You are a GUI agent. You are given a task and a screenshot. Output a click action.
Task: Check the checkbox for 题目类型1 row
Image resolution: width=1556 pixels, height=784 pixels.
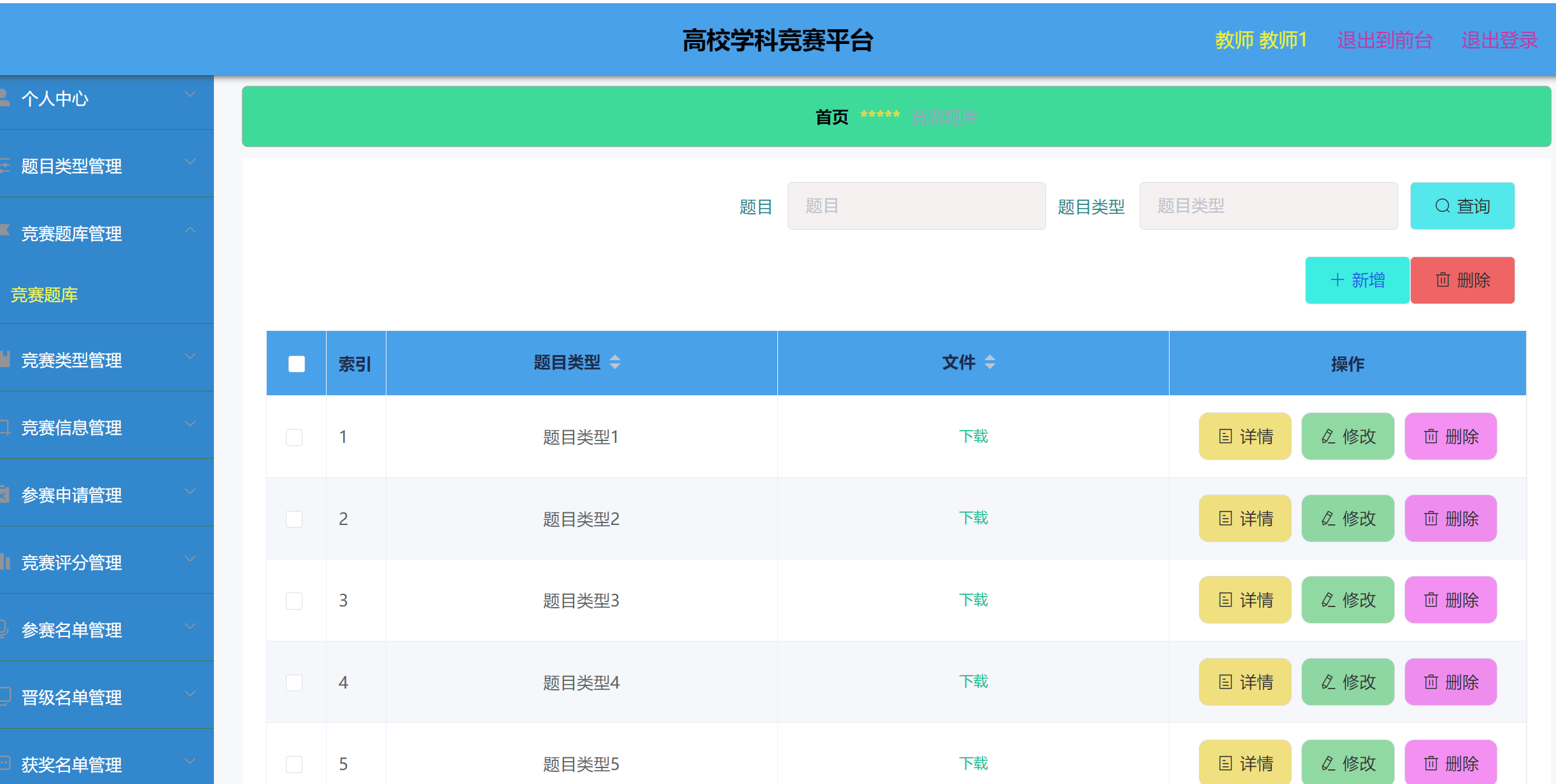[x=294, y=437]
